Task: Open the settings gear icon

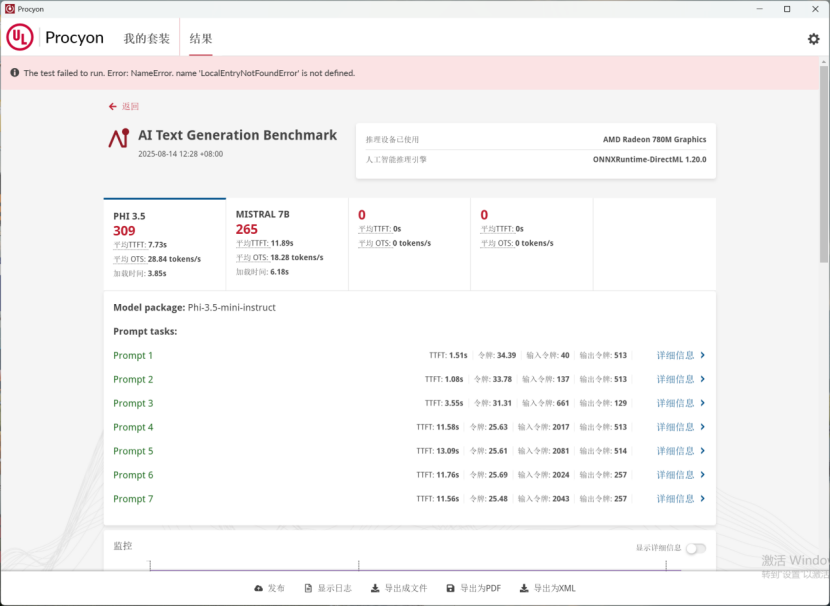Action: point(813,39)
